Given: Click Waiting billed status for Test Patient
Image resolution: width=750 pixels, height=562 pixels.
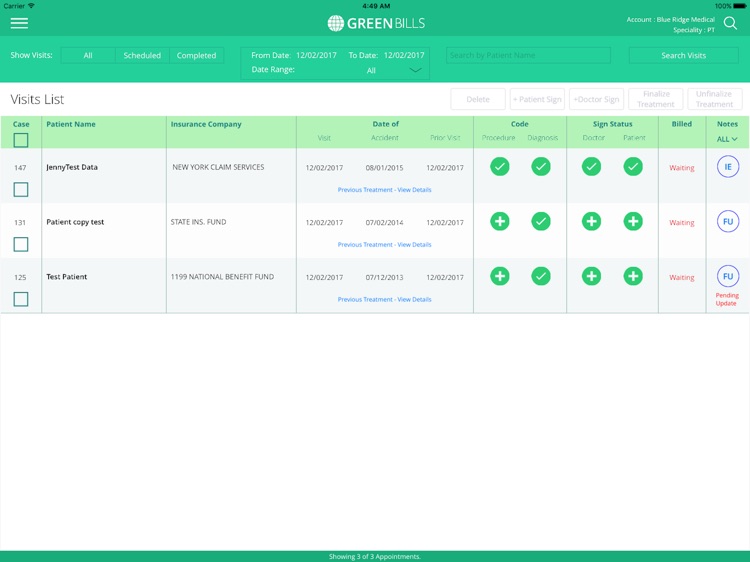Looking at the screenshot, I should tap(682, 277).
